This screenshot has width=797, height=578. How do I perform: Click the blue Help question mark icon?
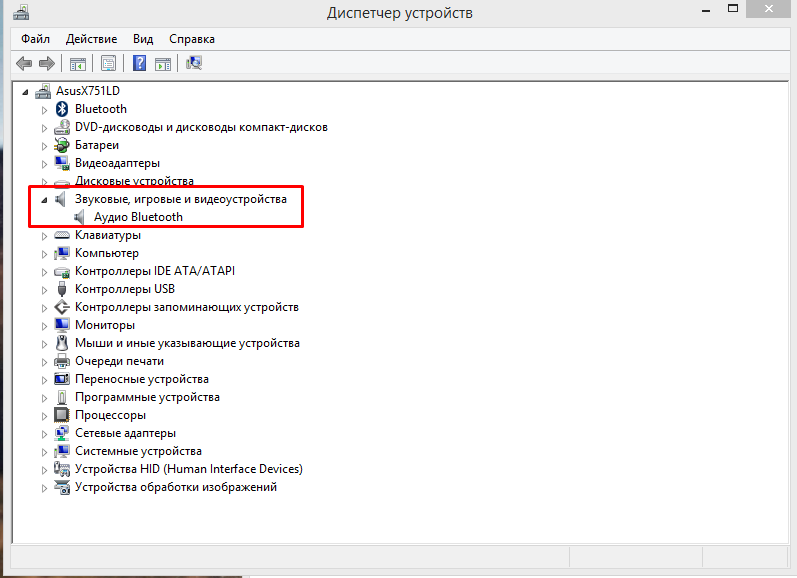pyautogui.click(x=139, y=64)
